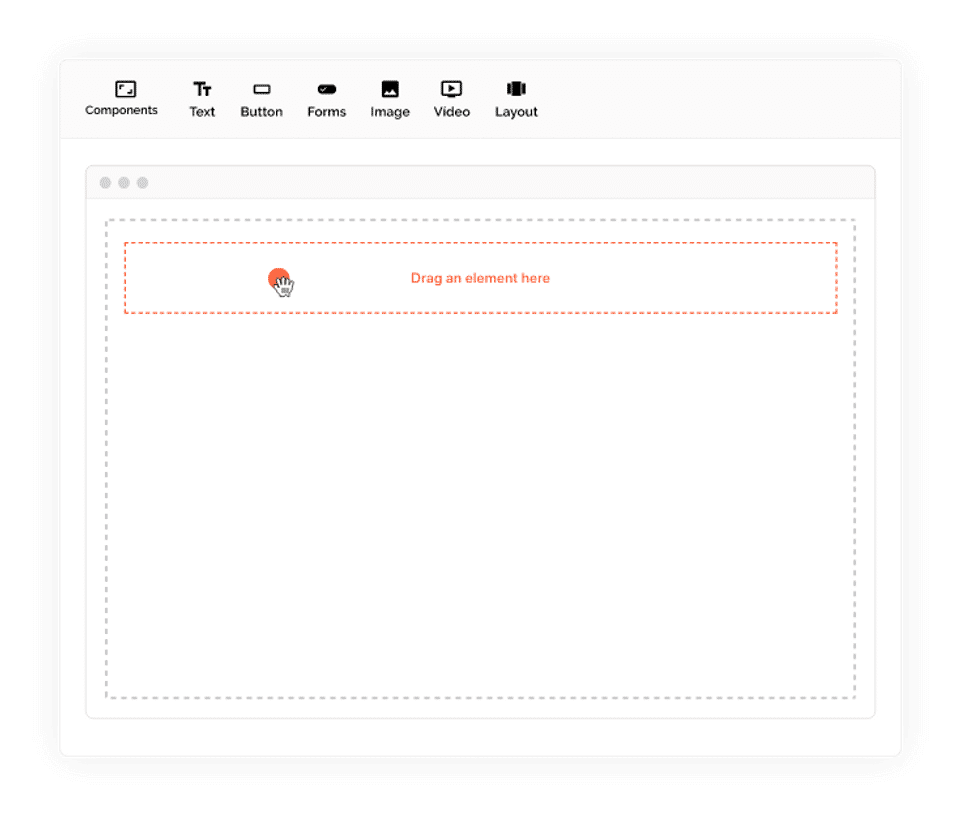Viewport: 960px width, 815px height.
Task: Click the Video label in toolbar
Action: click(x=452, y=111)
